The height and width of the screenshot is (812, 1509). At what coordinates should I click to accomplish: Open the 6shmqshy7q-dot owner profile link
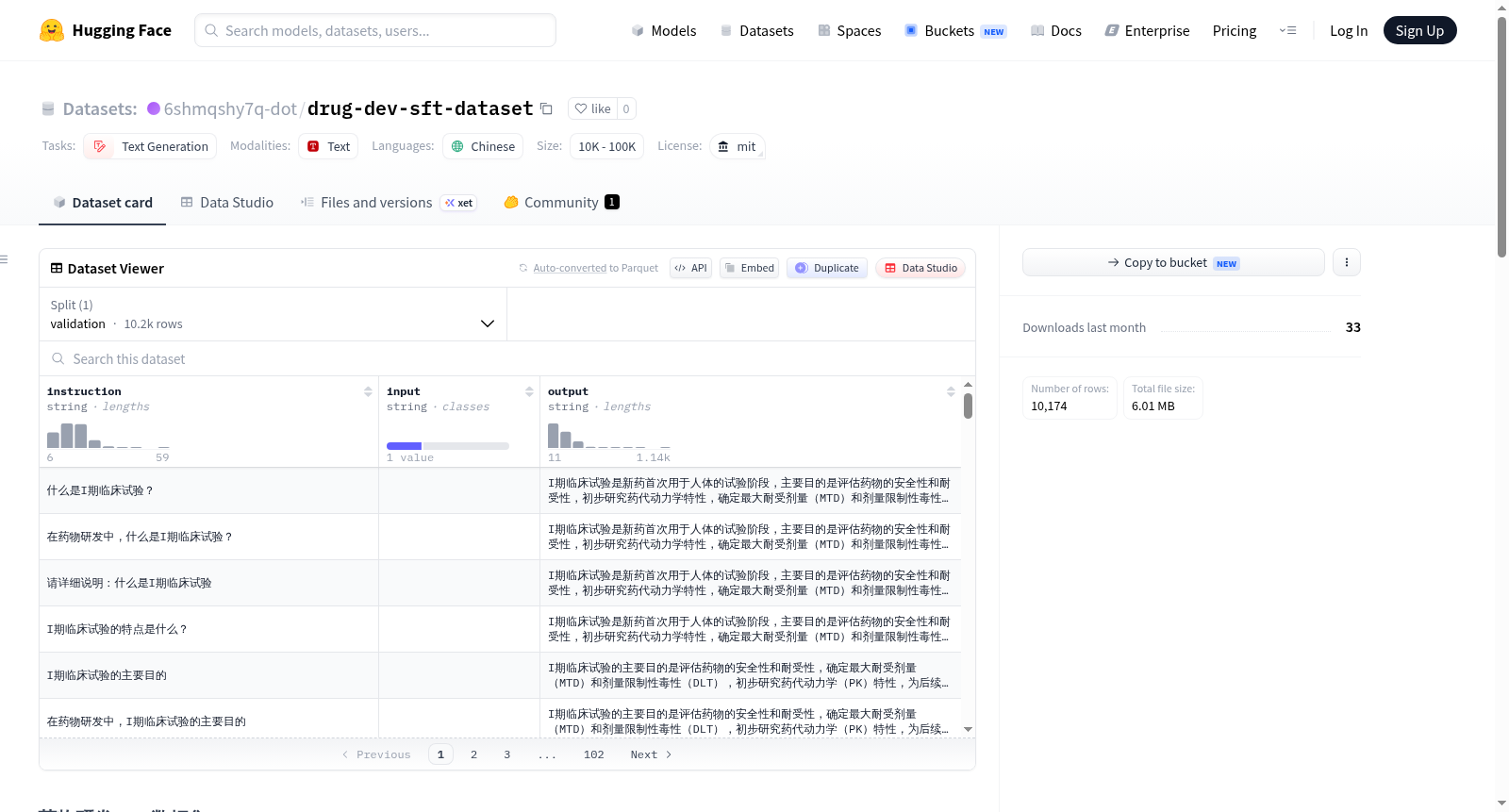(x=230, y=108)
